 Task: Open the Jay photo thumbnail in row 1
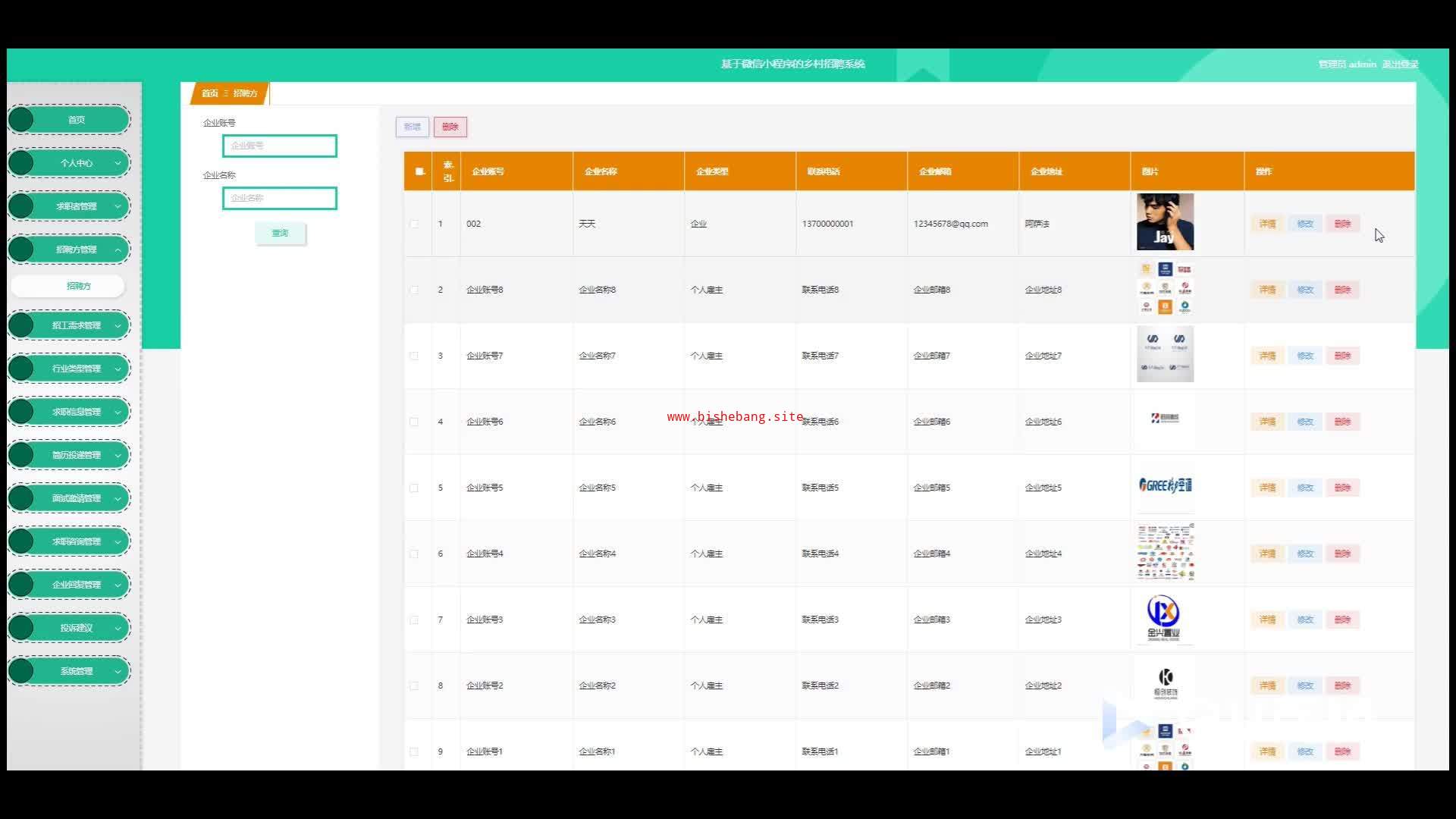1165,222
